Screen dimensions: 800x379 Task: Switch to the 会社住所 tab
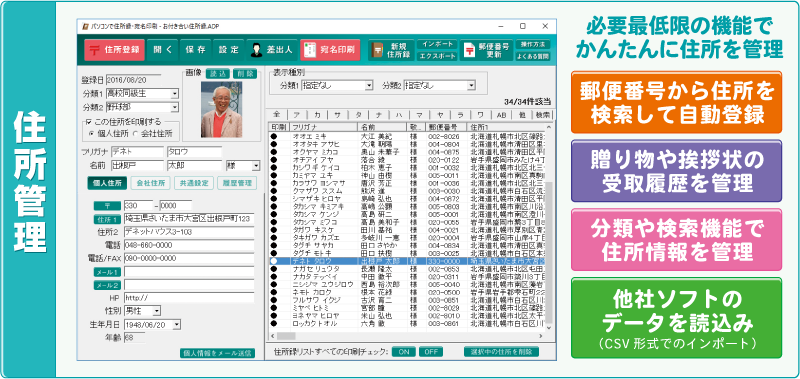[x=151, y=183]
